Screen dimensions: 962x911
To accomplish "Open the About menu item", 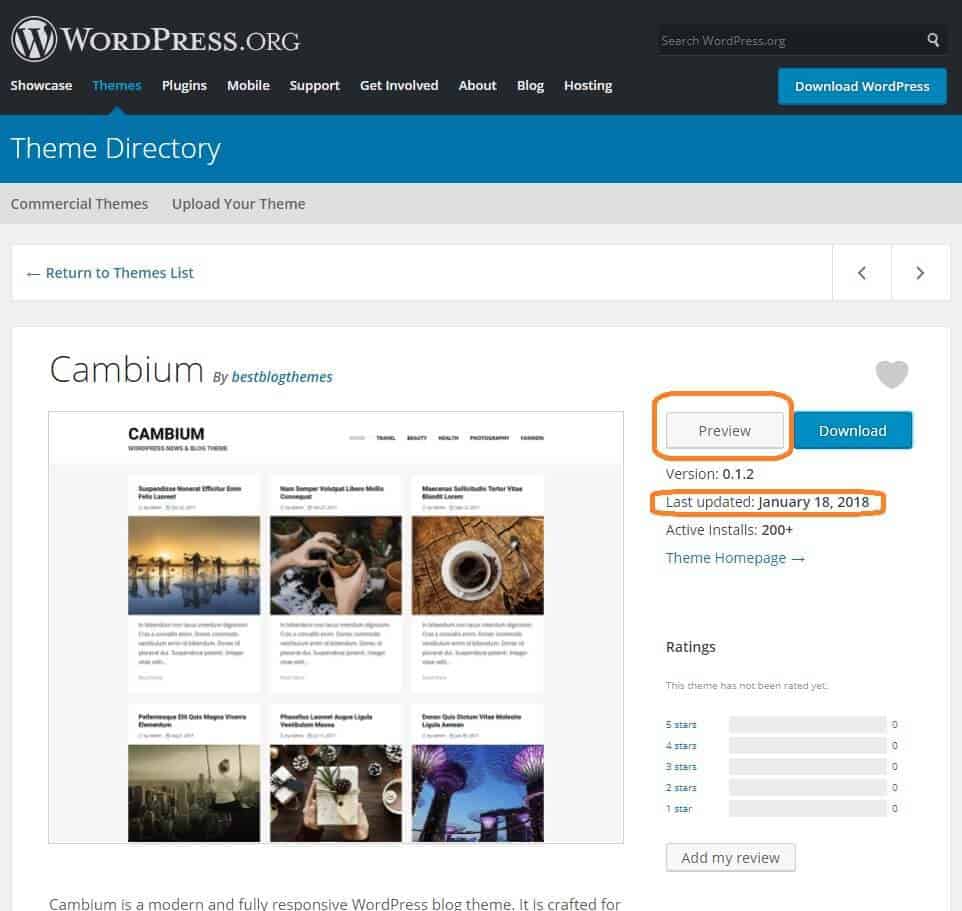I will point(477,86).
